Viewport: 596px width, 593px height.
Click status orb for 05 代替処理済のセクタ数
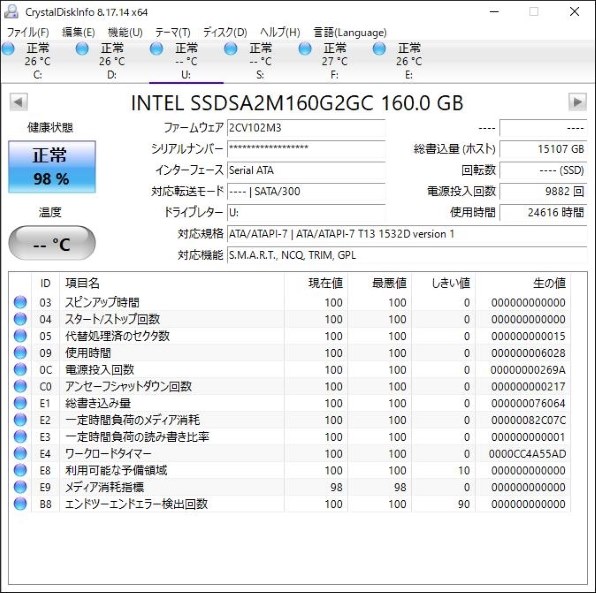(20, 336)
